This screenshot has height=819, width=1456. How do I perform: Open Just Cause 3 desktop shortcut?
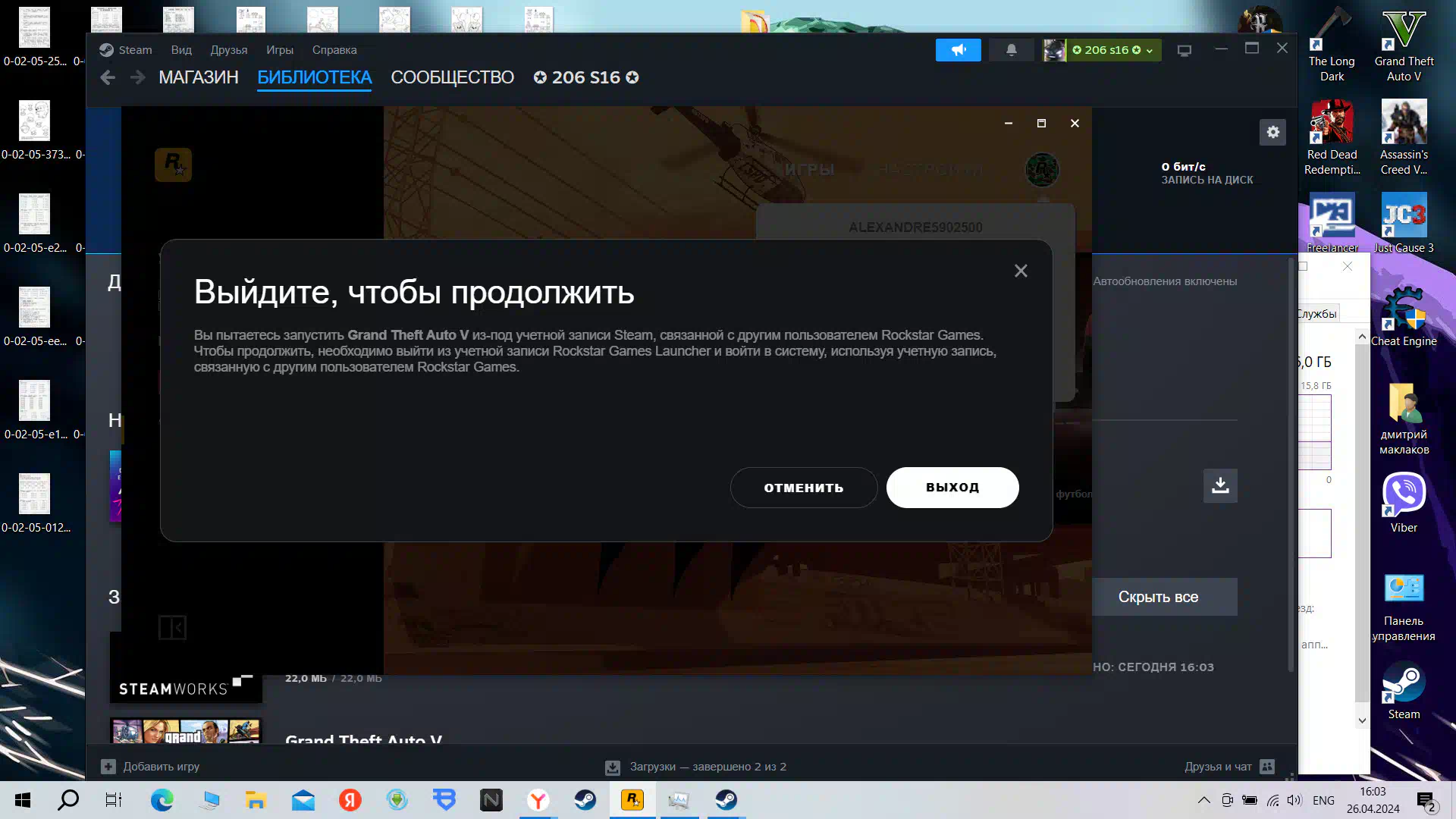(1404, 223)
